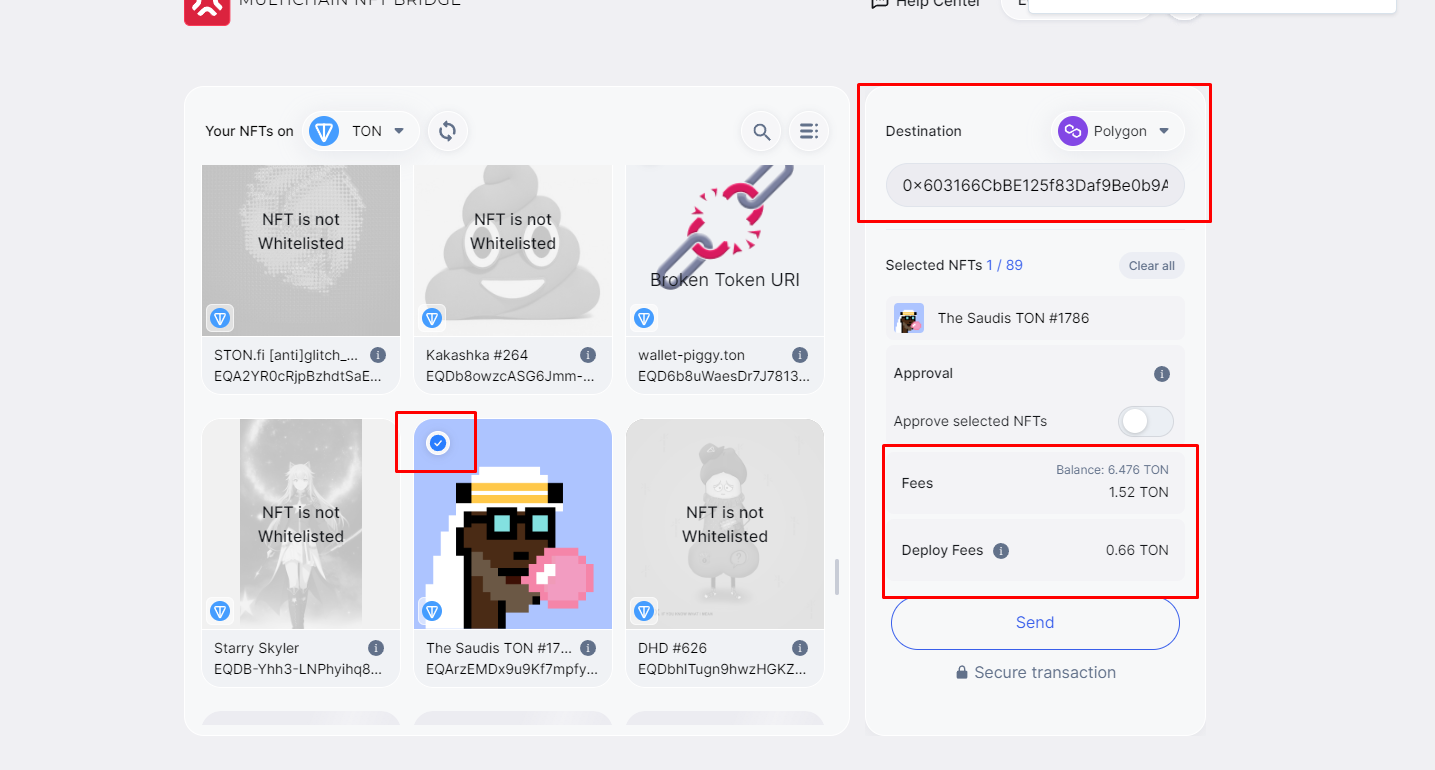
Task: Show info for the STON.fi [anti]glitch NFT
Action: 378,355
